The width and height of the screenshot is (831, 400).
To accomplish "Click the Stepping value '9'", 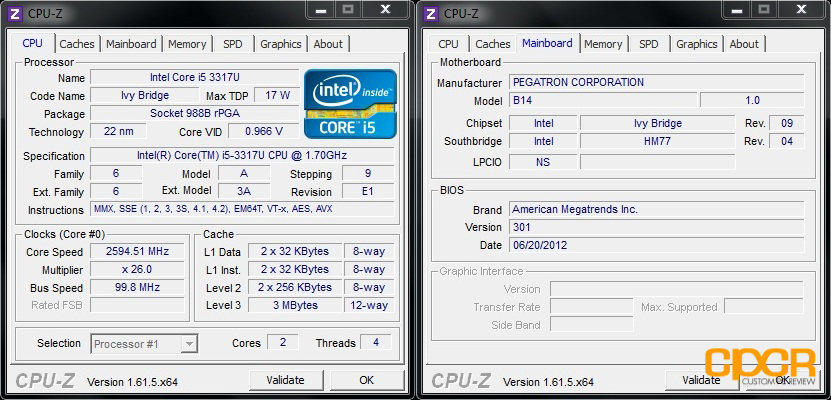I will point(368,173).
